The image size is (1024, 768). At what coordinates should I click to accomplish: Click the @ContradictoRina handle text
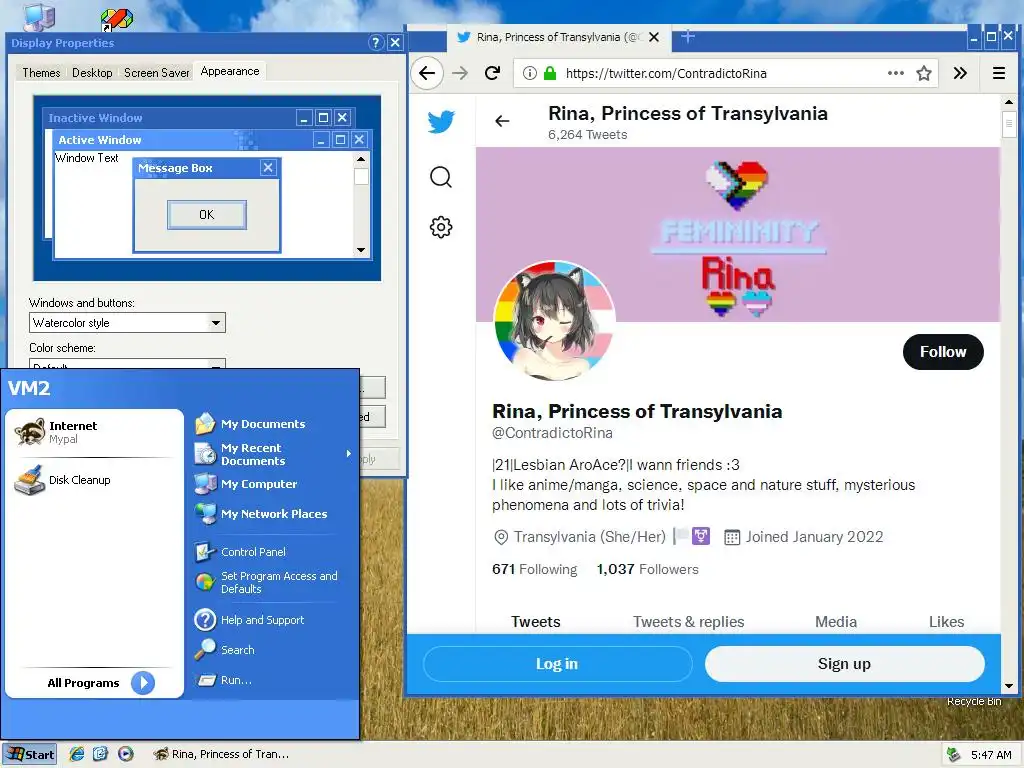click(552, 433)
